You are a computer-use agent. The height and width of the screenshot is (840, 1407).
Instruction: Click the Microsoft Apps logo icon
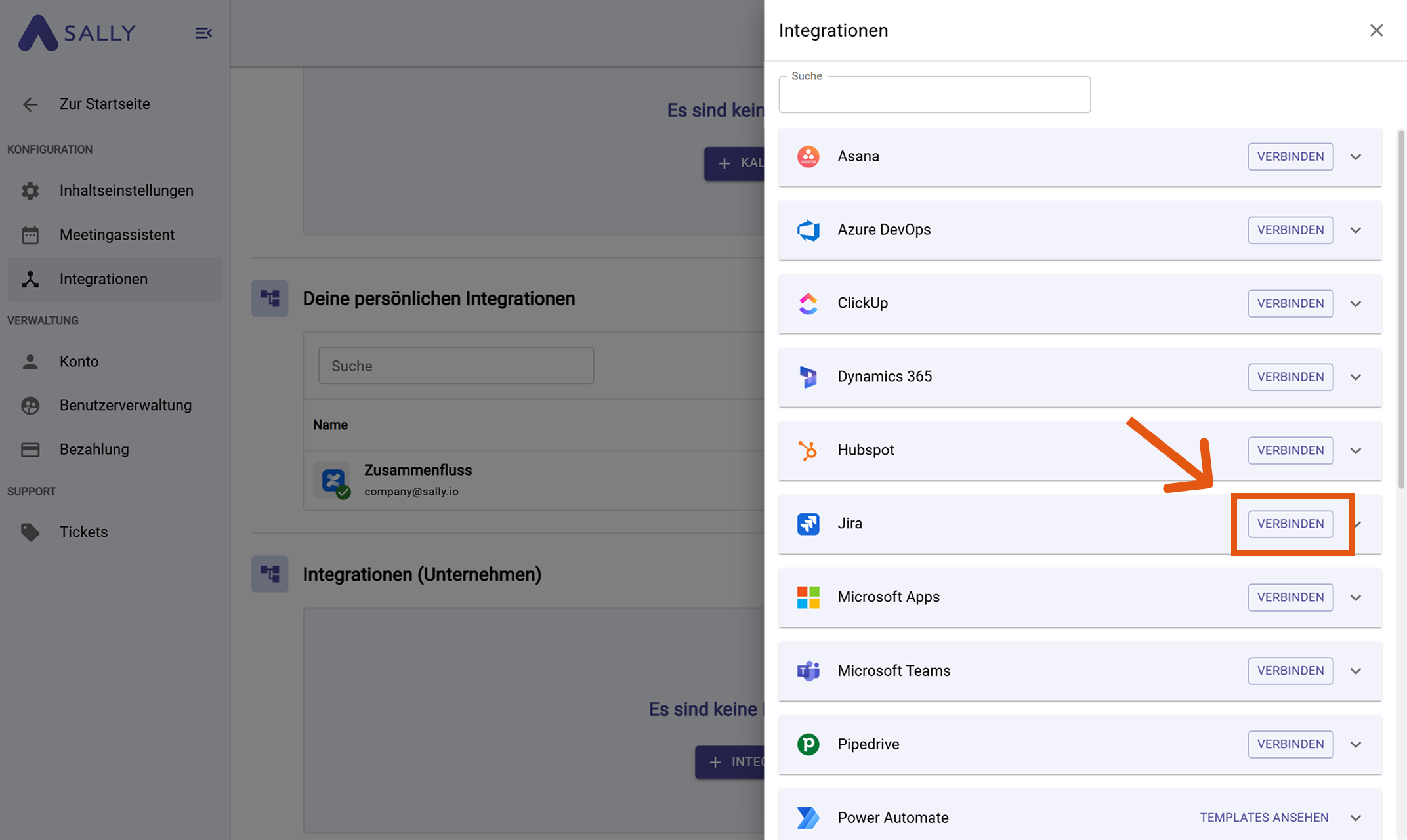pos(808,597)
